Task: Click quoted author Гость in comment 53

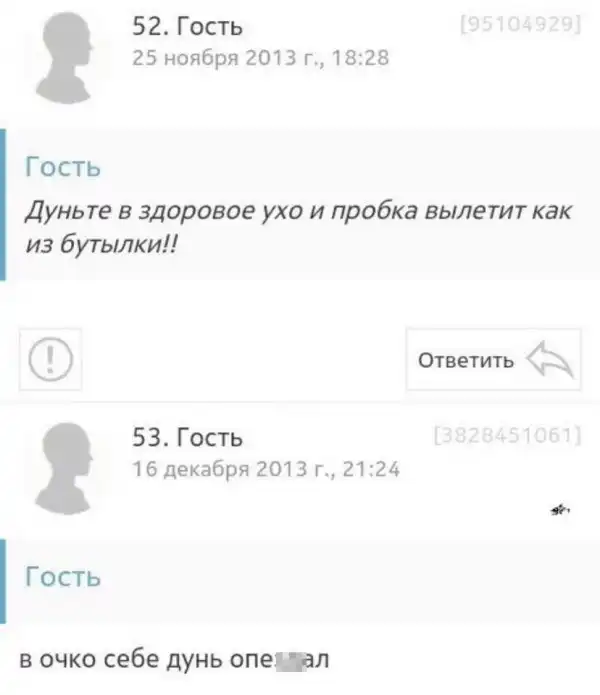Action: (x=63, y=577)
